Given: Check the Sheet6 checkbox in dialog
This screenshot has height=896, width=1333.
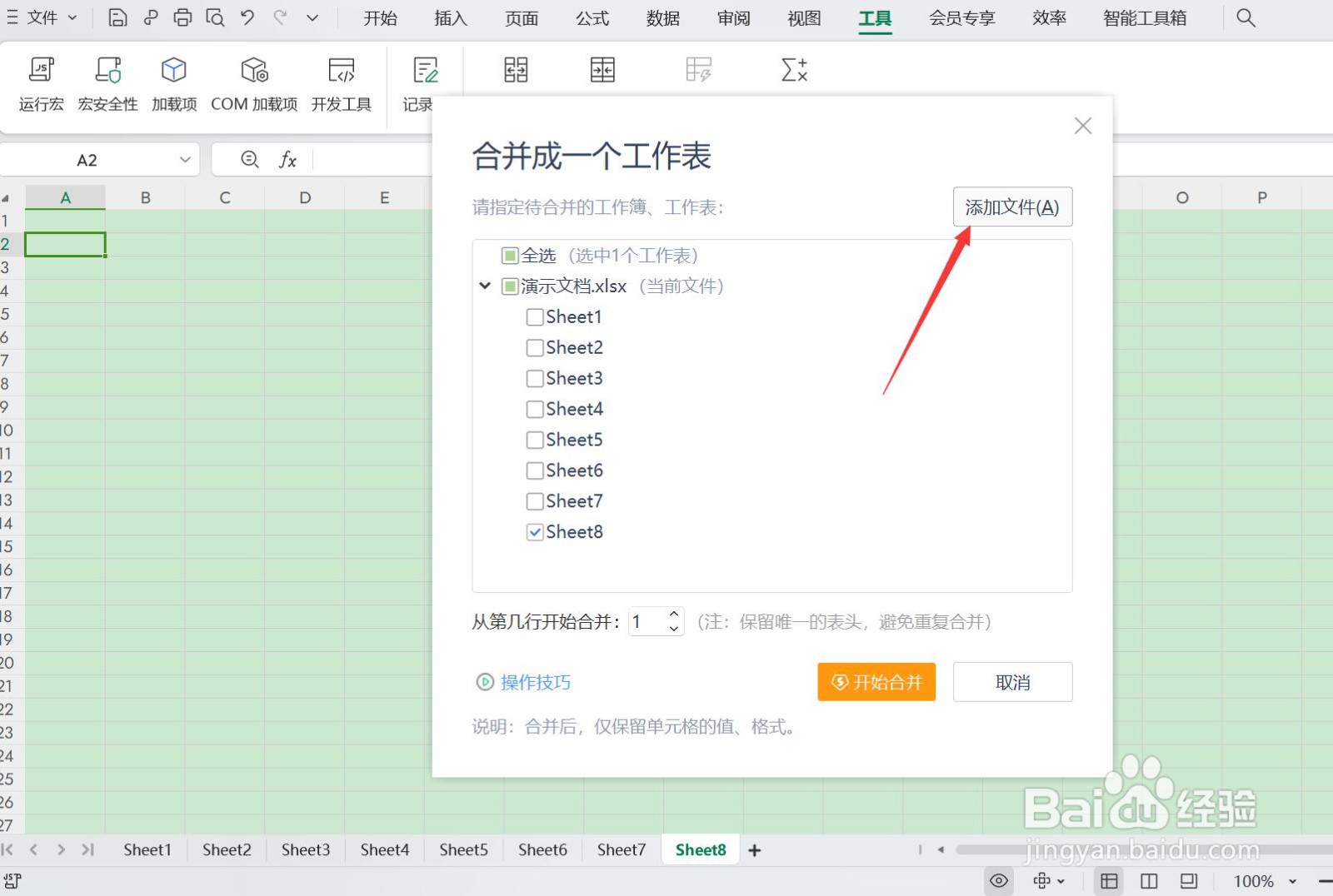Looking at the screenshot, I should pos(535,470).
